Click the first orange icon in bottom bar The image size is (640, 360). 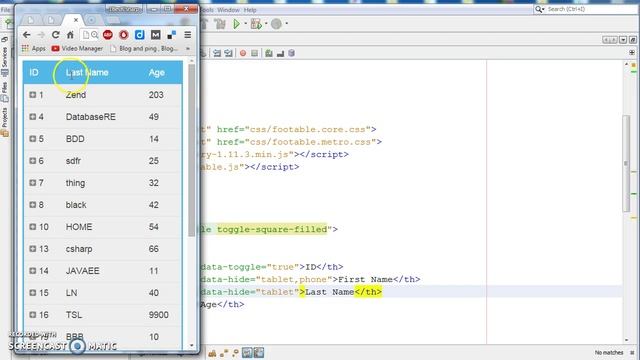(x=212, y=353)
